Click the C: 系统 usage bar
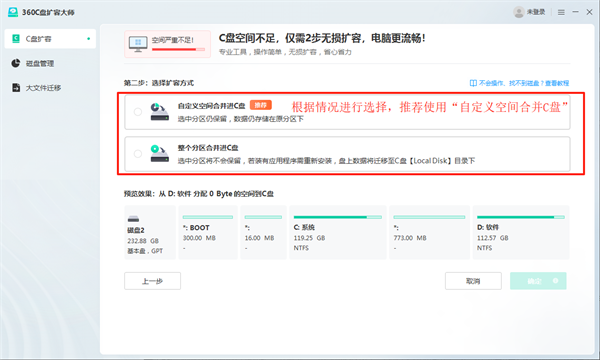 pyautogui.click(x=338, y=217)
